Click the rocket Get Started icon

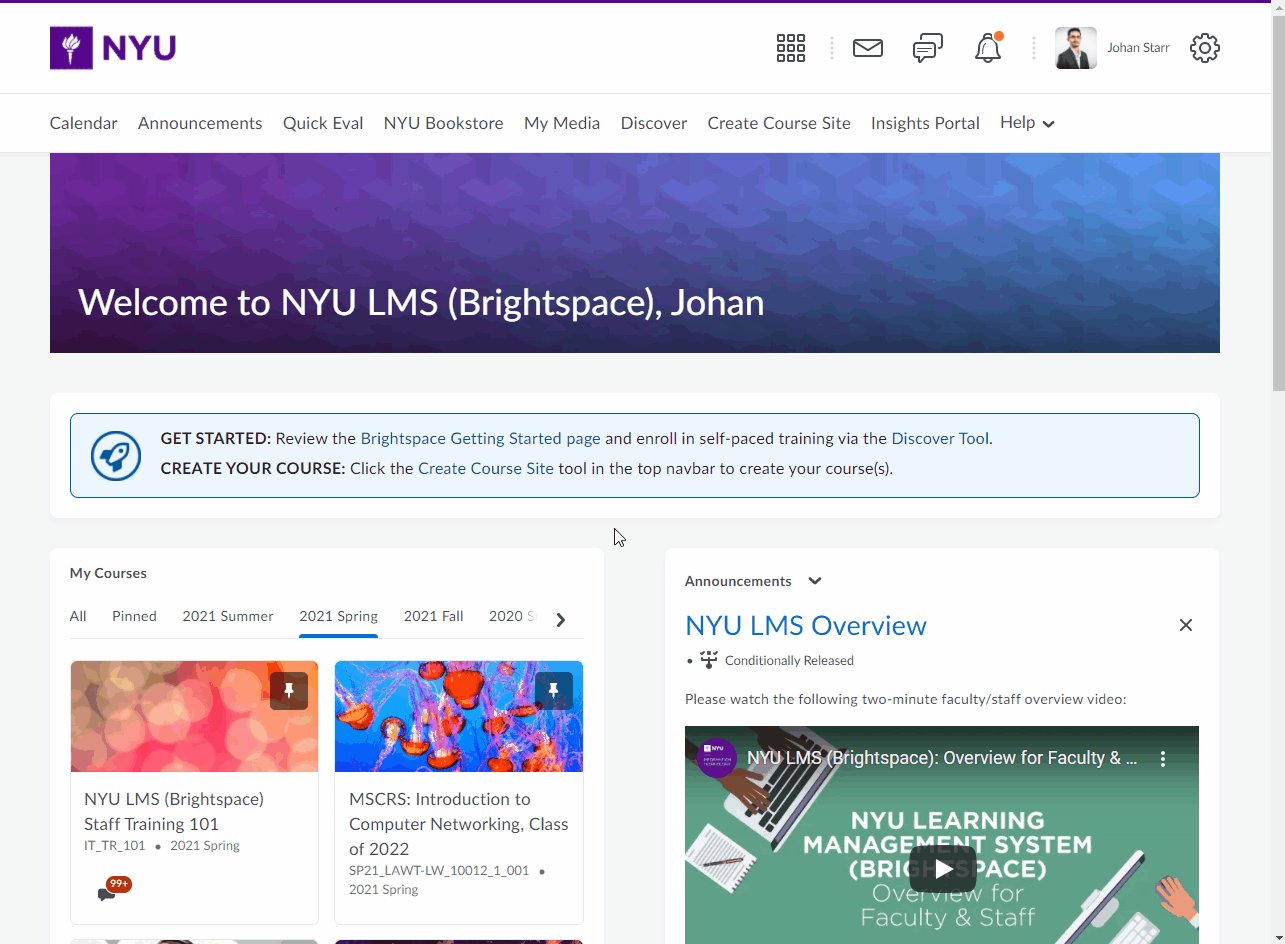(116, 456)
